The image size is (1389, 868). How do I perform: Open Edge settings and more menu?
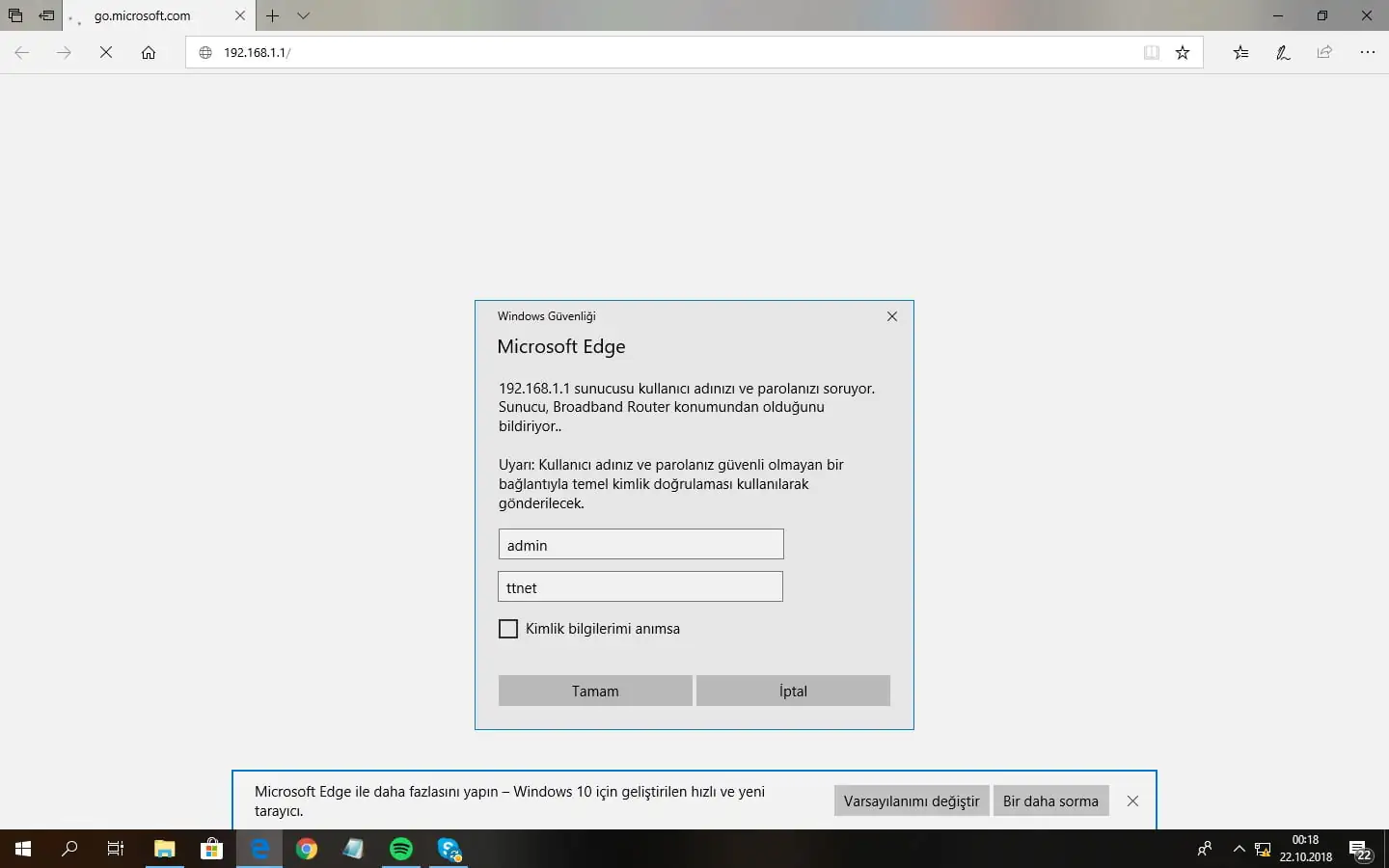coord(1368,52)
